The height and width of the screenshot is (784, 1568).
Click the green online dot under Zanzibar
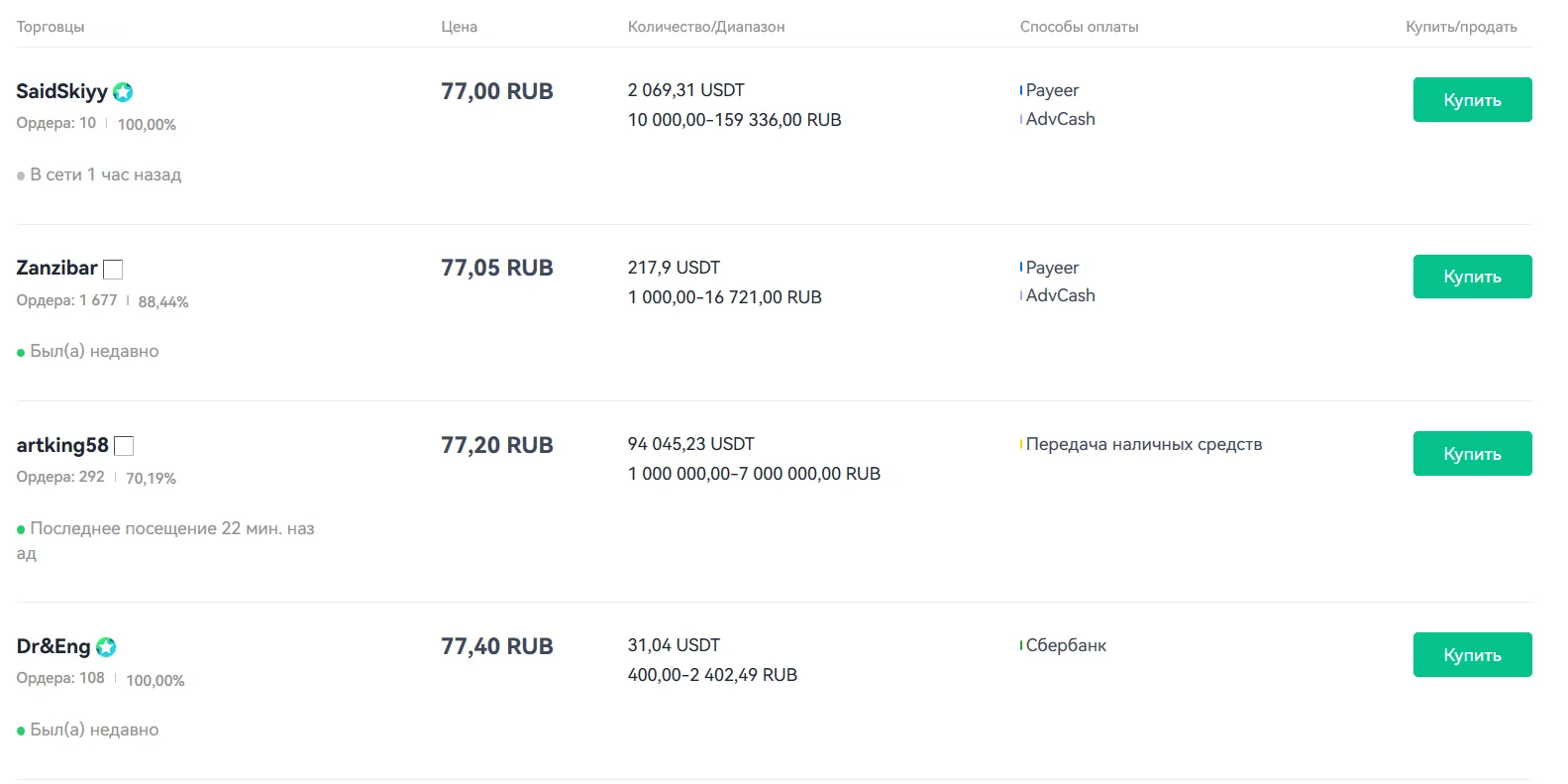pyautogui.click(x=21, y=353)
